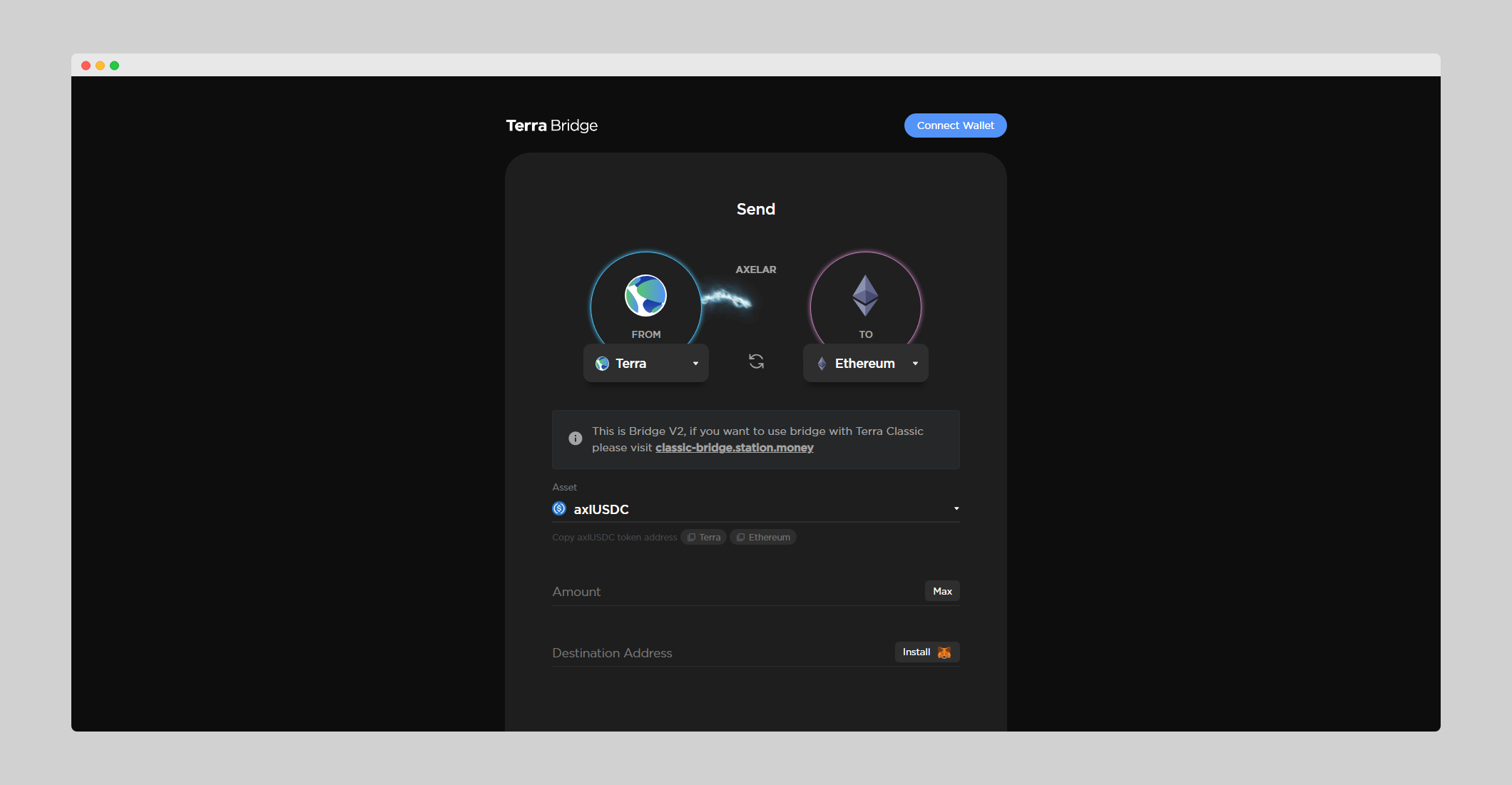
Task: Click the large Terra globe logo
Action: coord(645,295)
